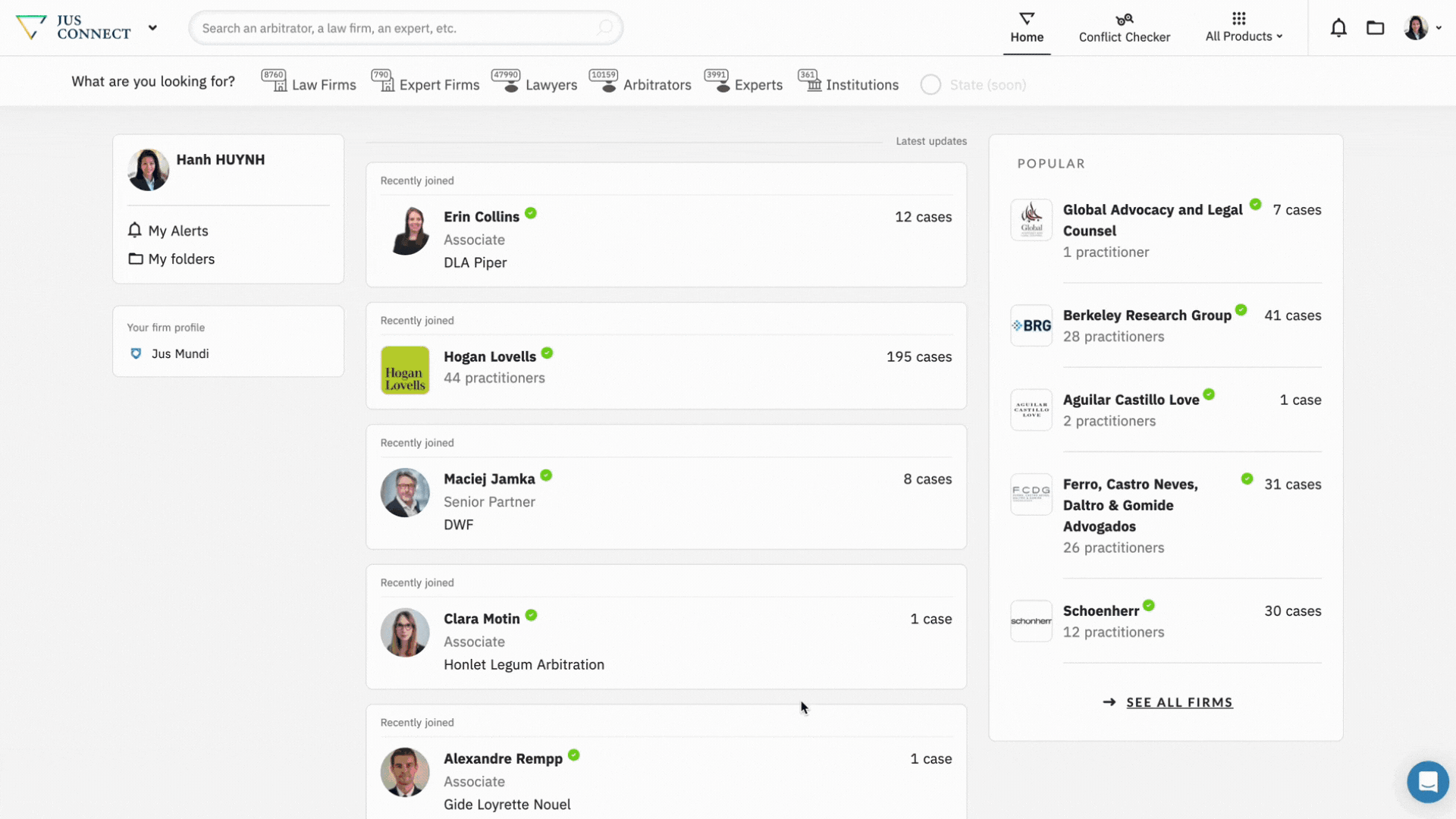Click "Gide Loyrette Nouel" text
Viewport: 1456px width, 819px height.
click(x=507, y=805)
